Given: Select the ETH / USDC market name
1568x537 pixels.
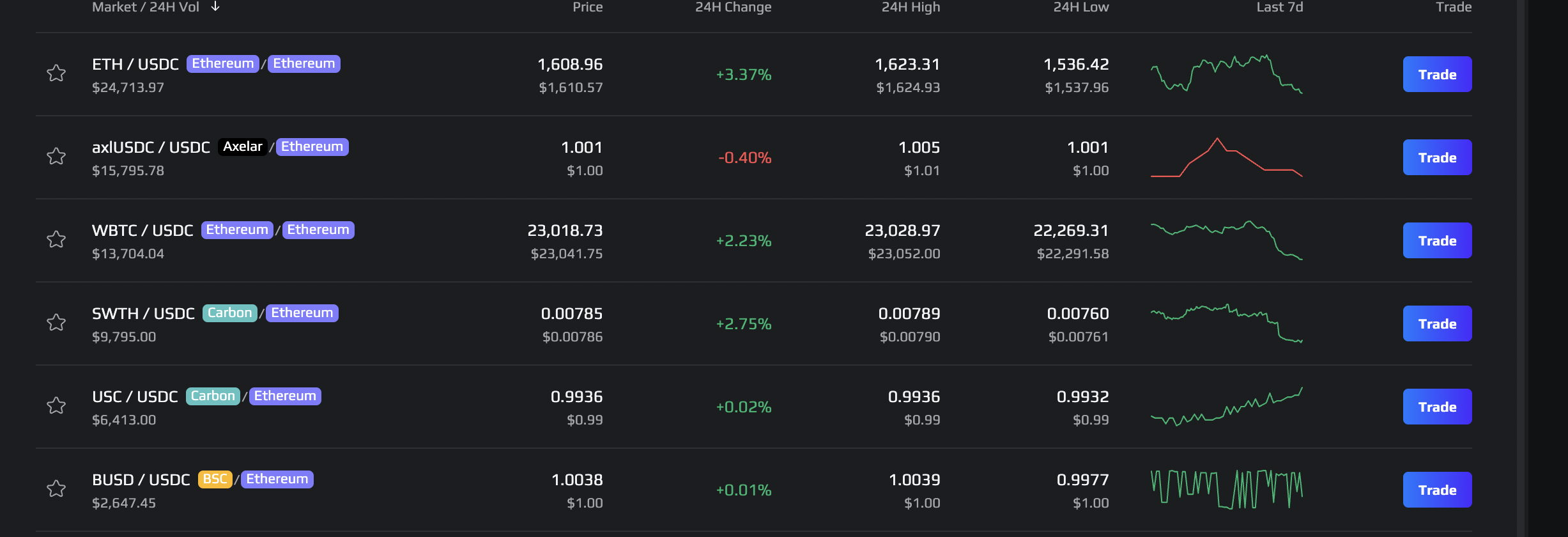Looking at the screenshot, I should point(135,65).
